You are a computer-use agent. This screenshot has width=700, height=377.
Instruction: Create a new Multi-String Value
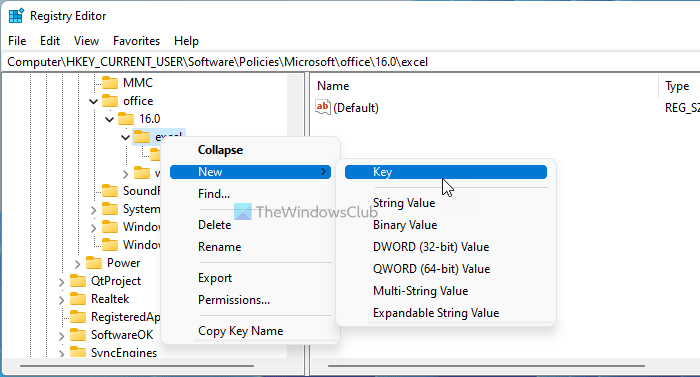(x=446, y=291)
